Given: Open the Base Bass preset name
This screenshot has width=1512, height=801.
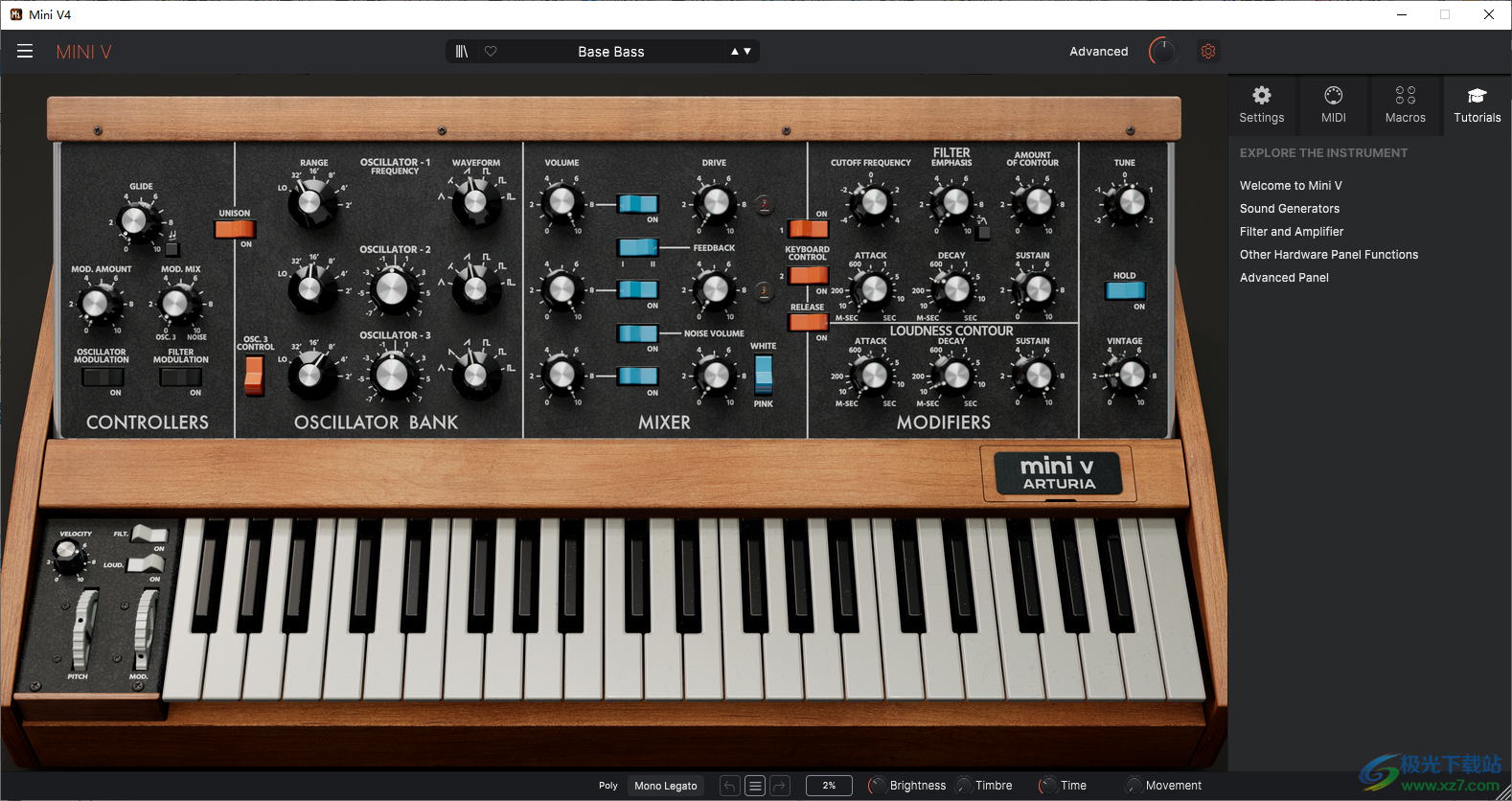Looking at the screenshot, I should click(611, 52).
